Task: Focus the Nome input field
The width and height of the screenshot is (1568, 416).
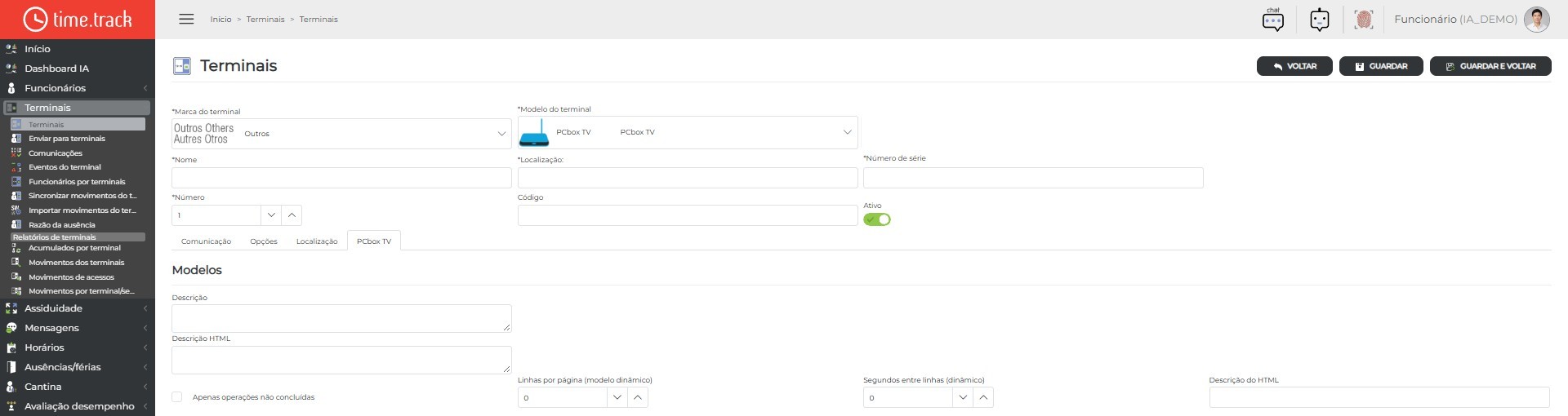Action: point(341,178)
